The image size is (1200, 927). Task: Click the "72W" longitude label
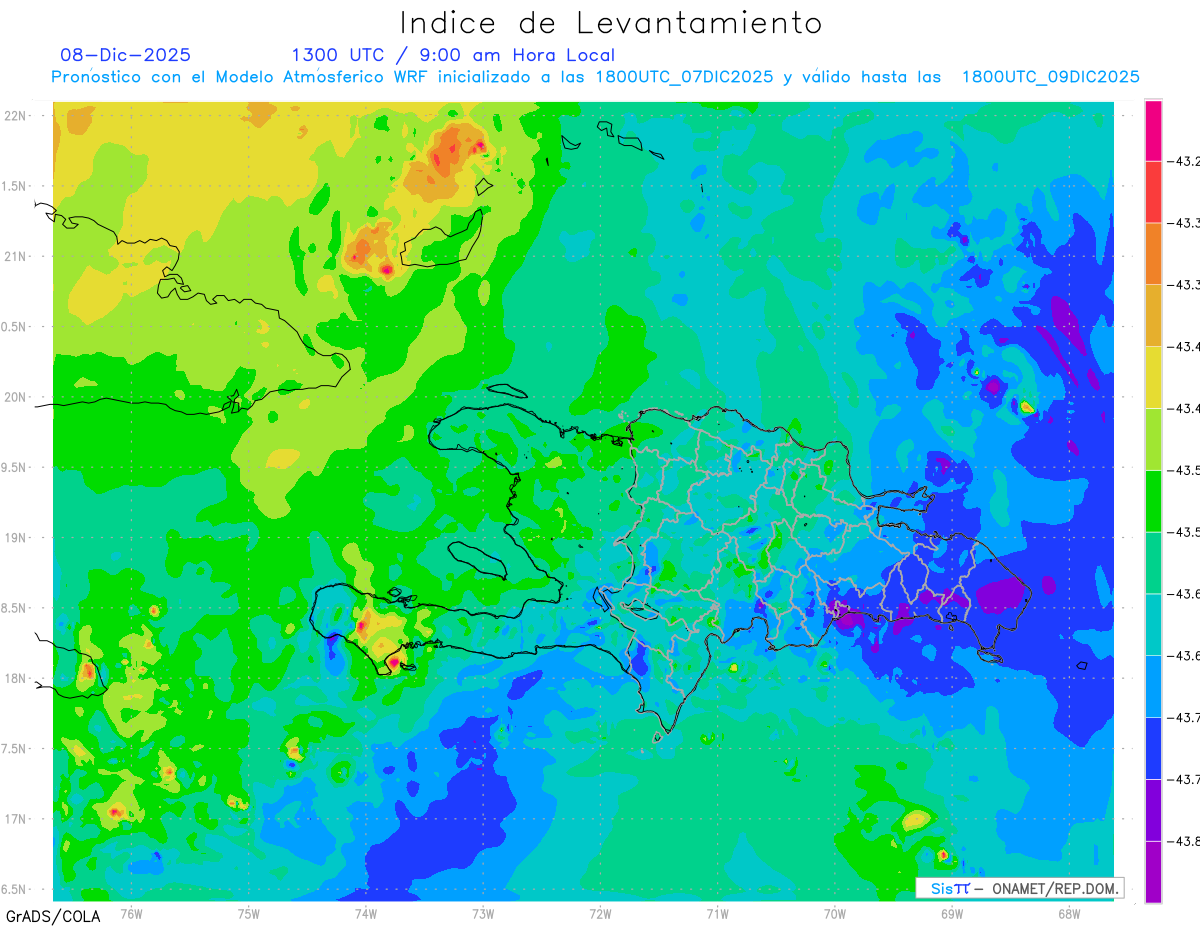600,913
